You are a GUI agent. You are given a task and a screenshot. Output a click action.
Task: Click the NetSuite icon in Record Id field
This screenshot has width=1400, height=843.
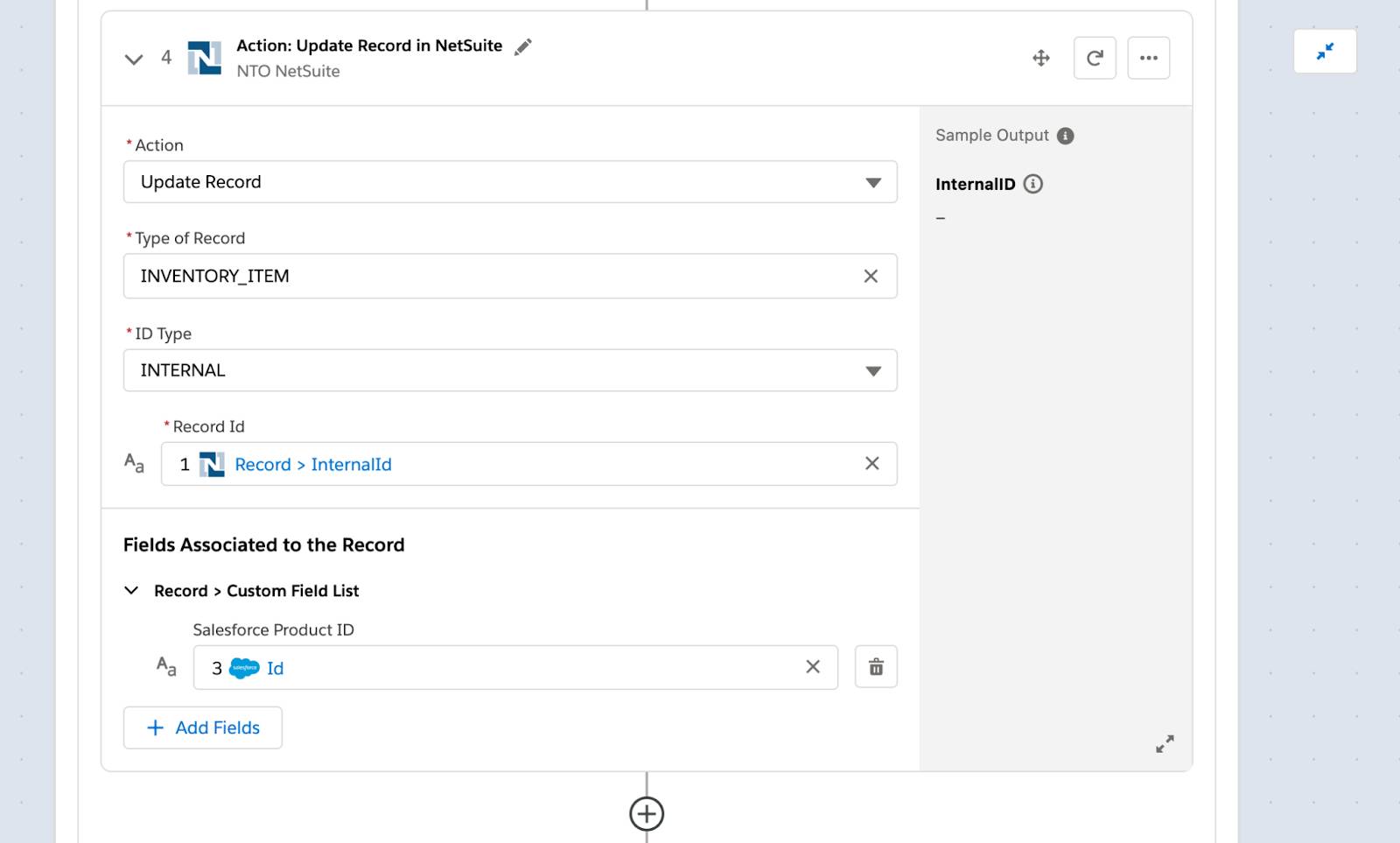[212, 464]
